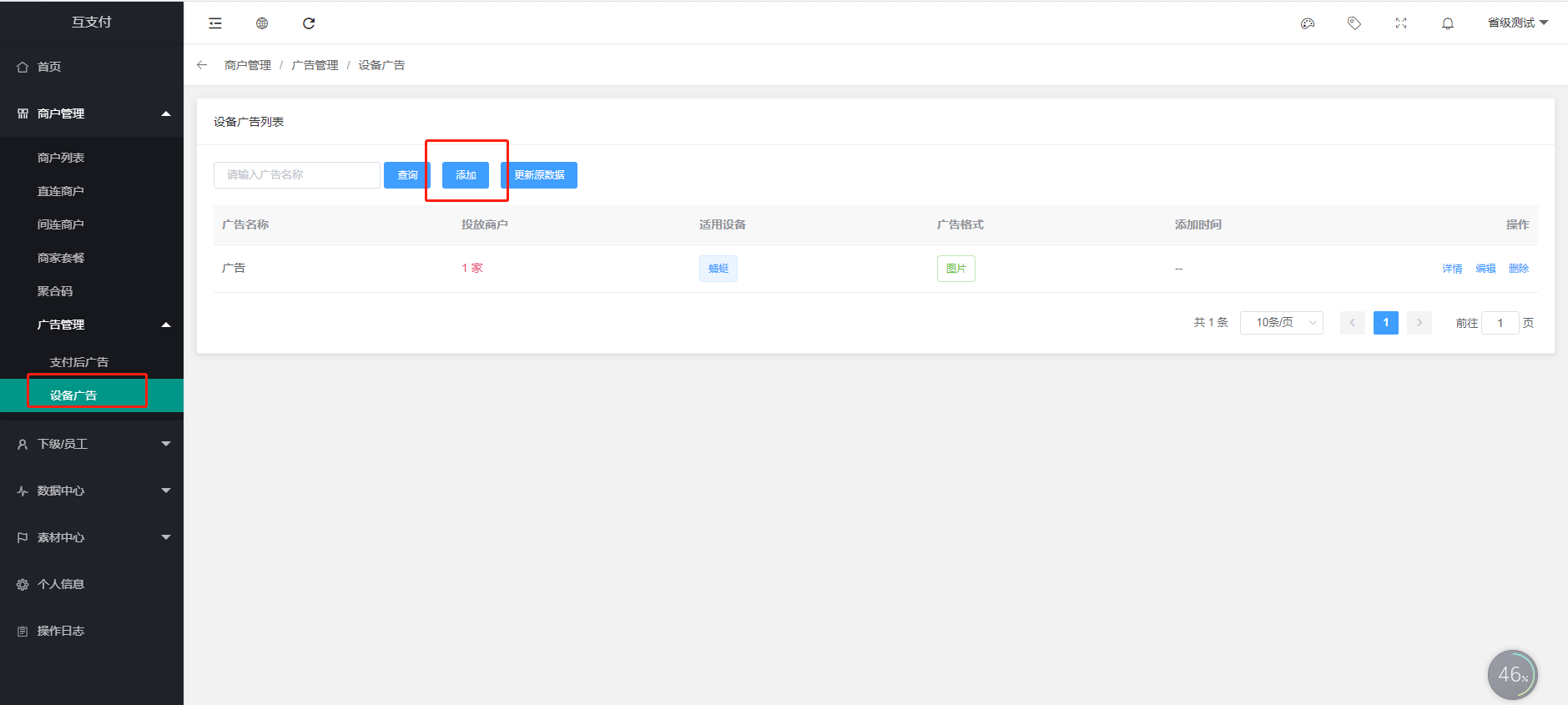Click the 前往 page number field
This screenshot has height=705, width=1568.
click(x=1500, y=323)
